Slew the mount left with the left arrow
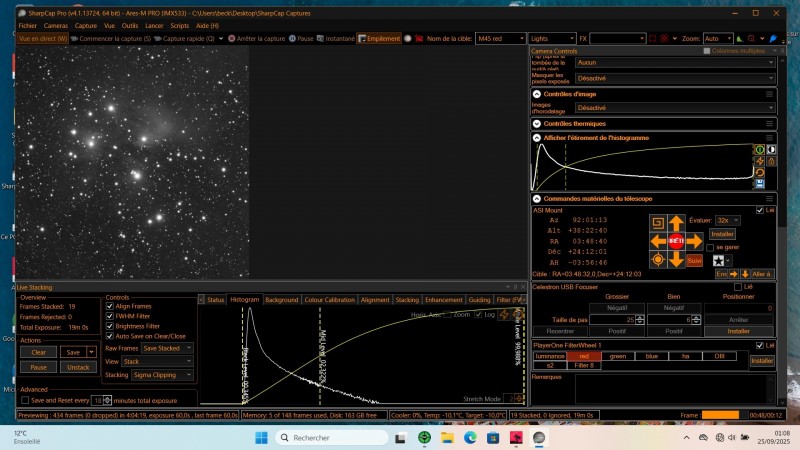This screenshot has height=450, width=800. (658, 241)
